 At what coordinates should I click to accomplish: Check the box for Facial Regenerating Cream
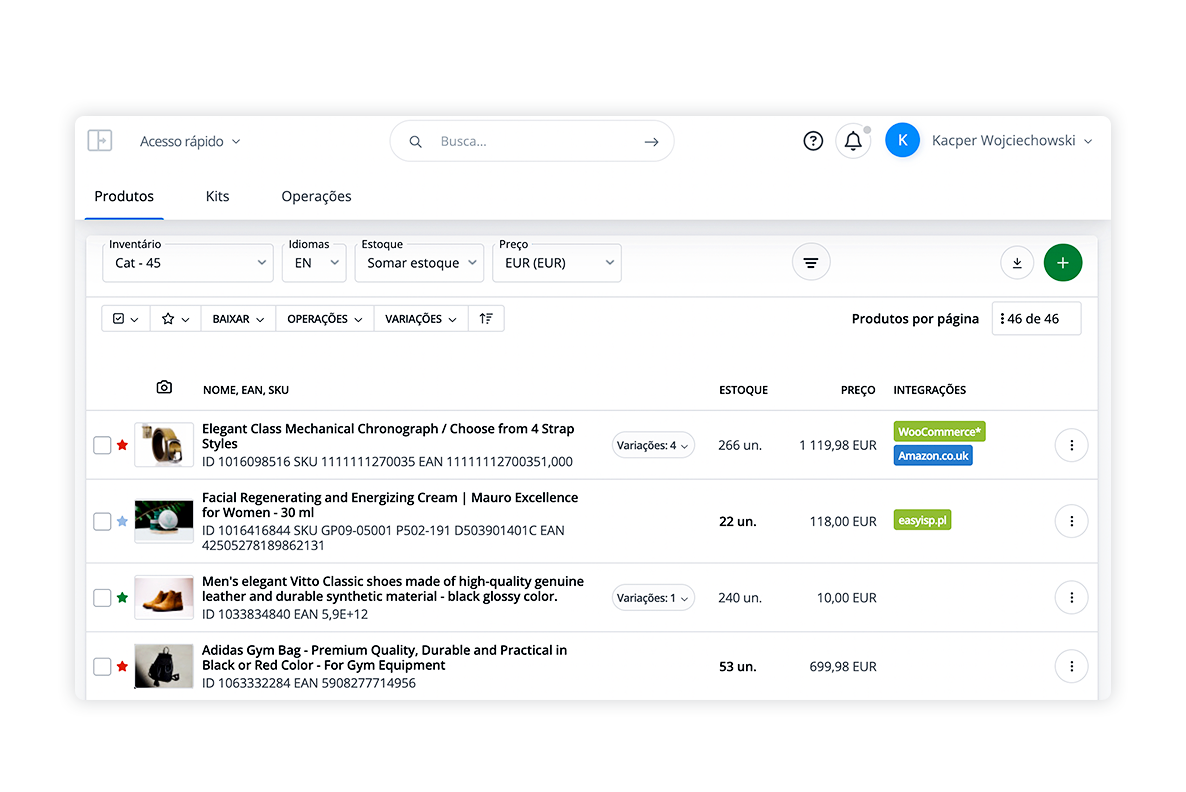pyautogui.click(x=102, y=521)
